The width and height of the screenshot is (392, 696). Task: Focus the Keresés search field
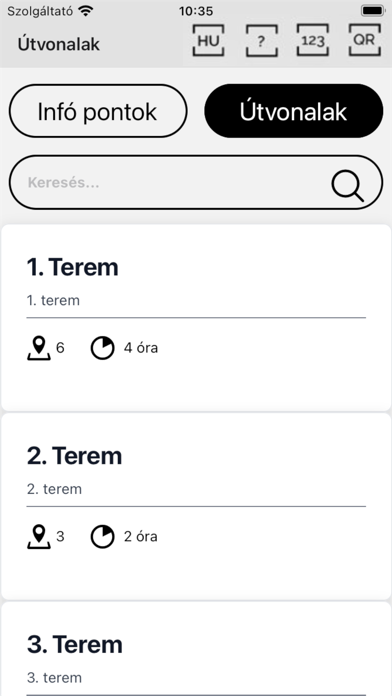[x=196, y=182]
